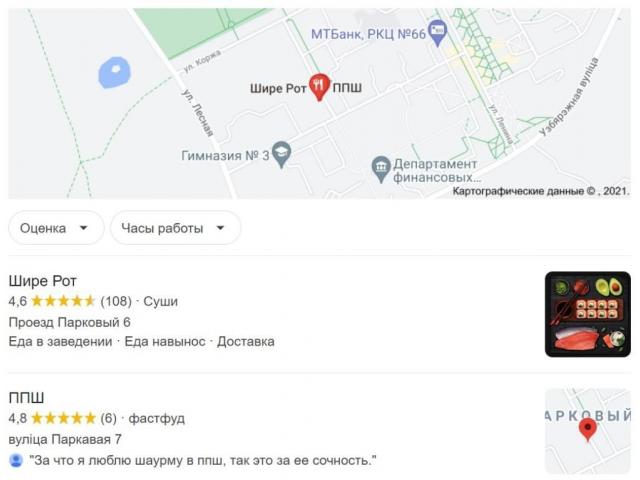This screenshot has width=640, height=480.
Task: Click the blue pond on the map
Action: (x=115, y=73)
